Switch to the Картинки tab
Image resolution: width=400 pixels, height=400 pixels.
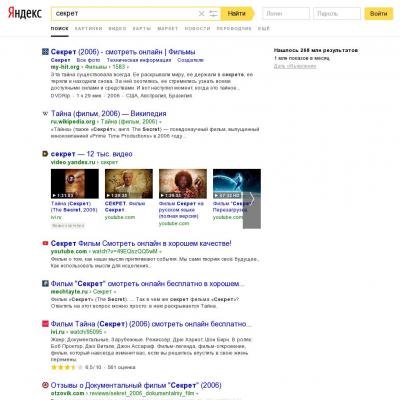point(89,29)
